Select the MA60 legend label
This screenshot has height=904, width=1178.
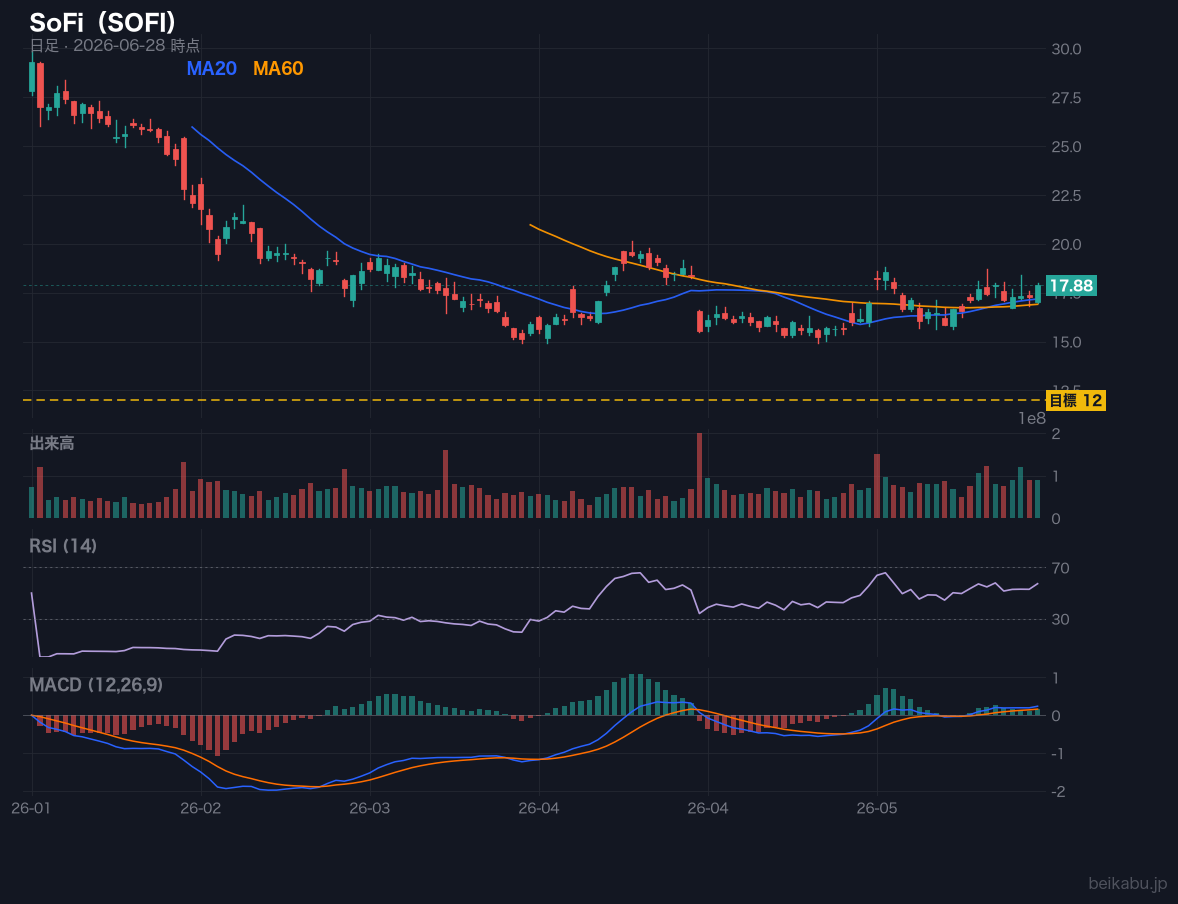point(278,68)
